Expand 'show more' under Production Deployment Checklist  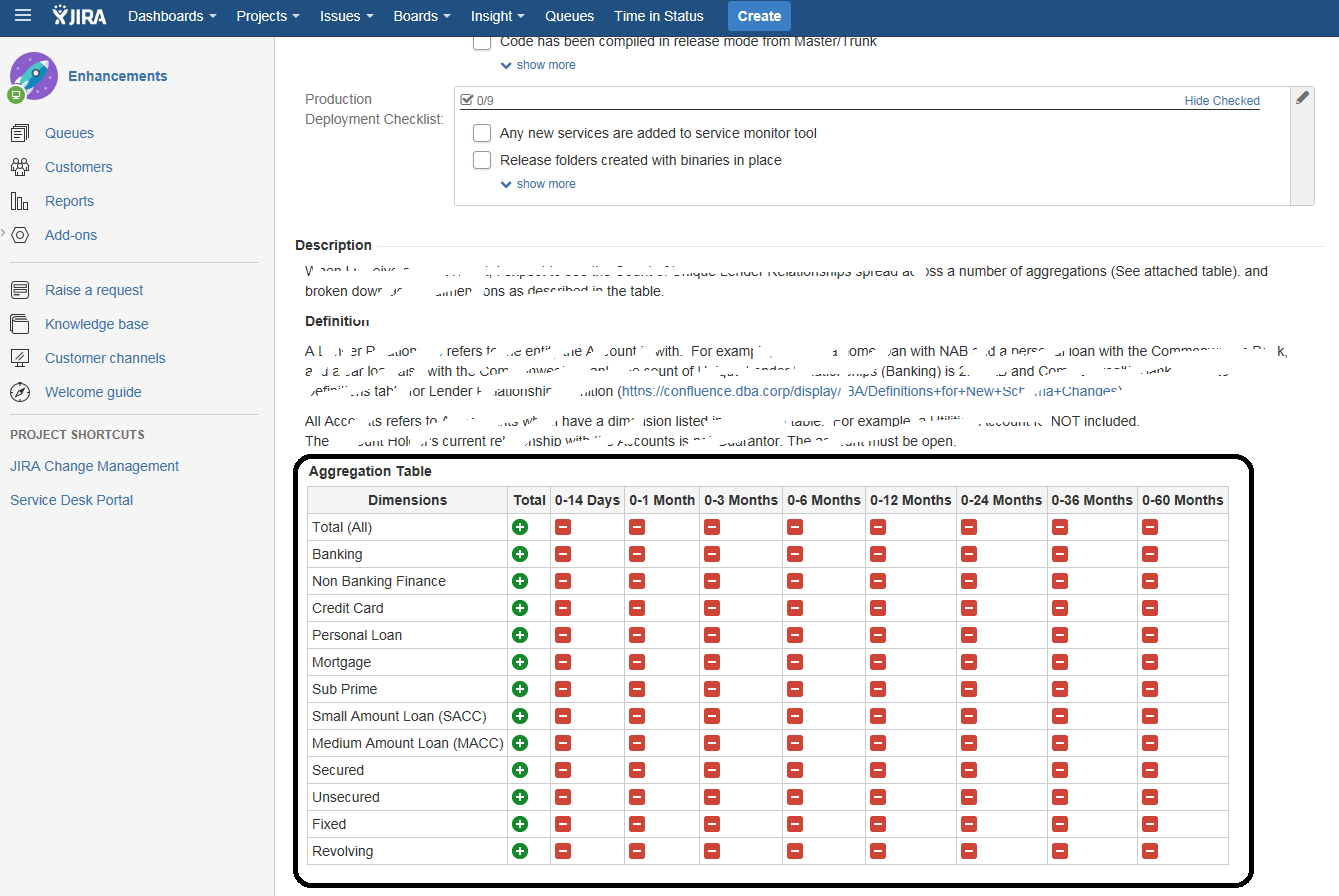tap(538, 184)
